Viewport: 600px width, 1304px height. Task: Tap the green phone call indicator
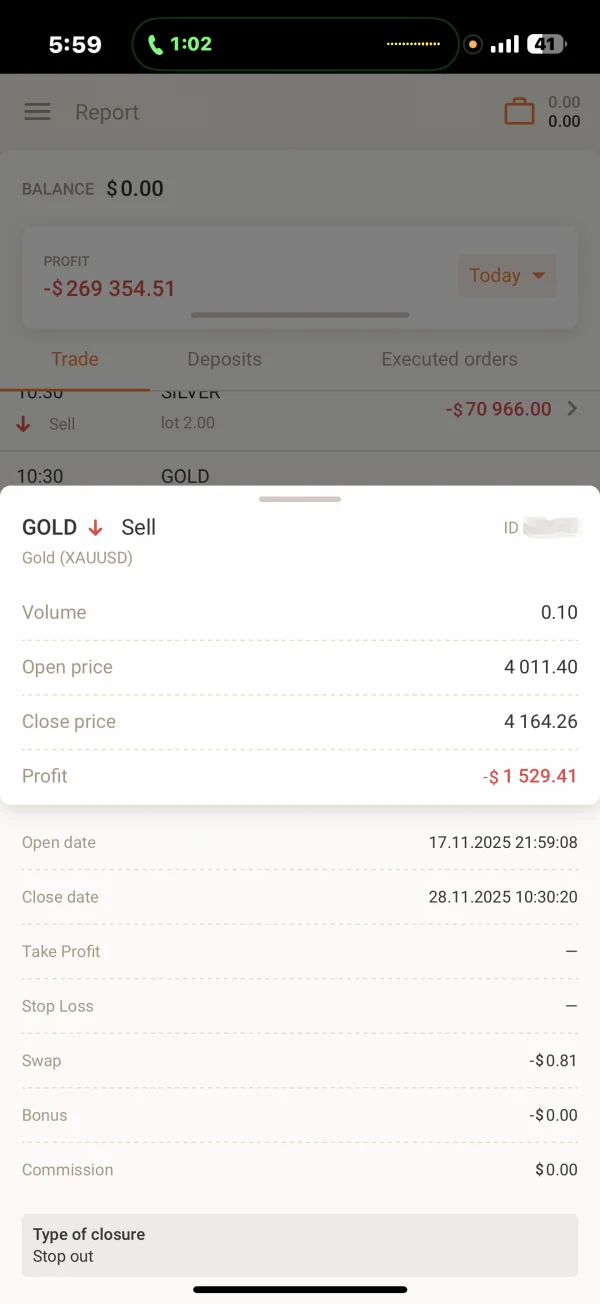pos(156,44)
